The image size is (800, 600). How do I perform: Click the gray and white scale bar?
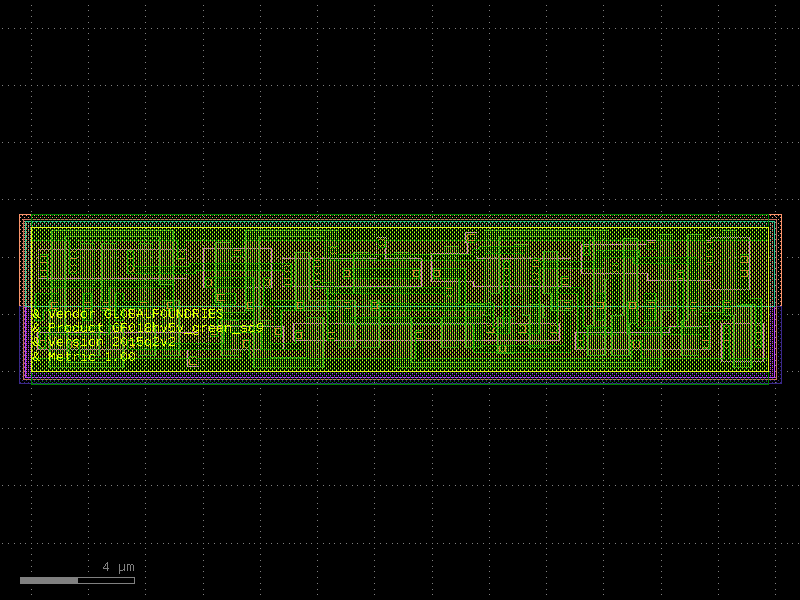point(78,581)
